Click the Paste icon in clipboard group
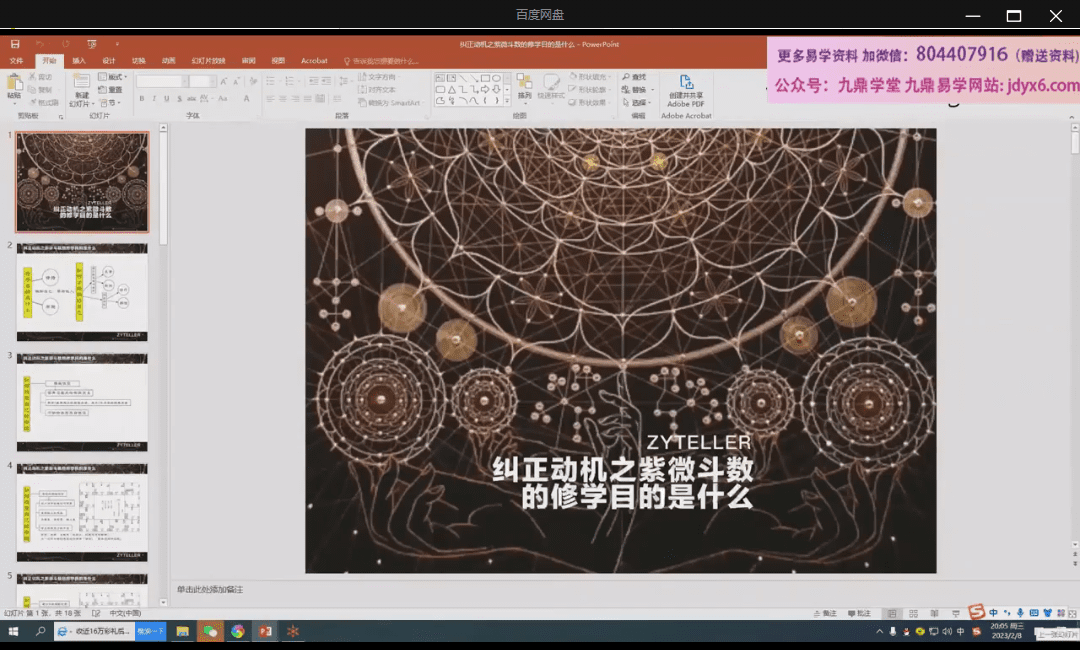The width and height of the screenshot is (1080, 650). pyautogui.click(x=14, y=87)
